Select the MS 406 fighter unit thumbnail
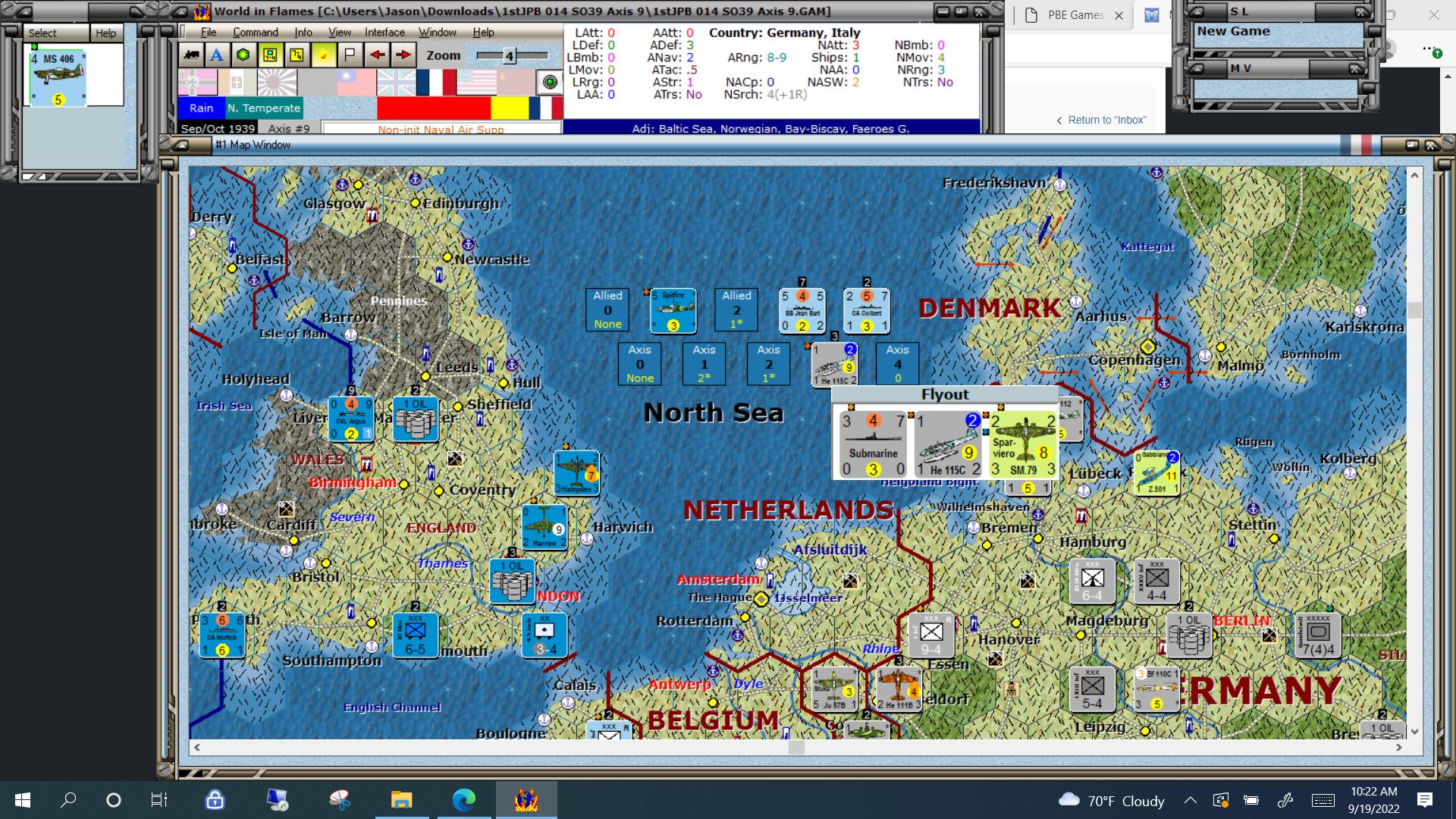 pyautogui.click(x=58, y=78)
